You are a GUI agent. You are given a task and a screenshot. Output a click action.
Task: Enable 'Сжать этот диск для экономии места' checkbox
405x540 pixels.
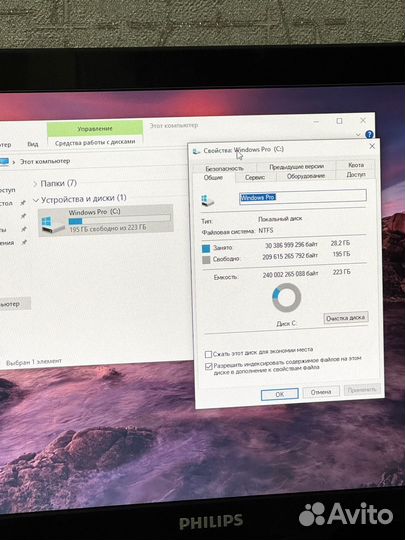[x=208, y=354]
